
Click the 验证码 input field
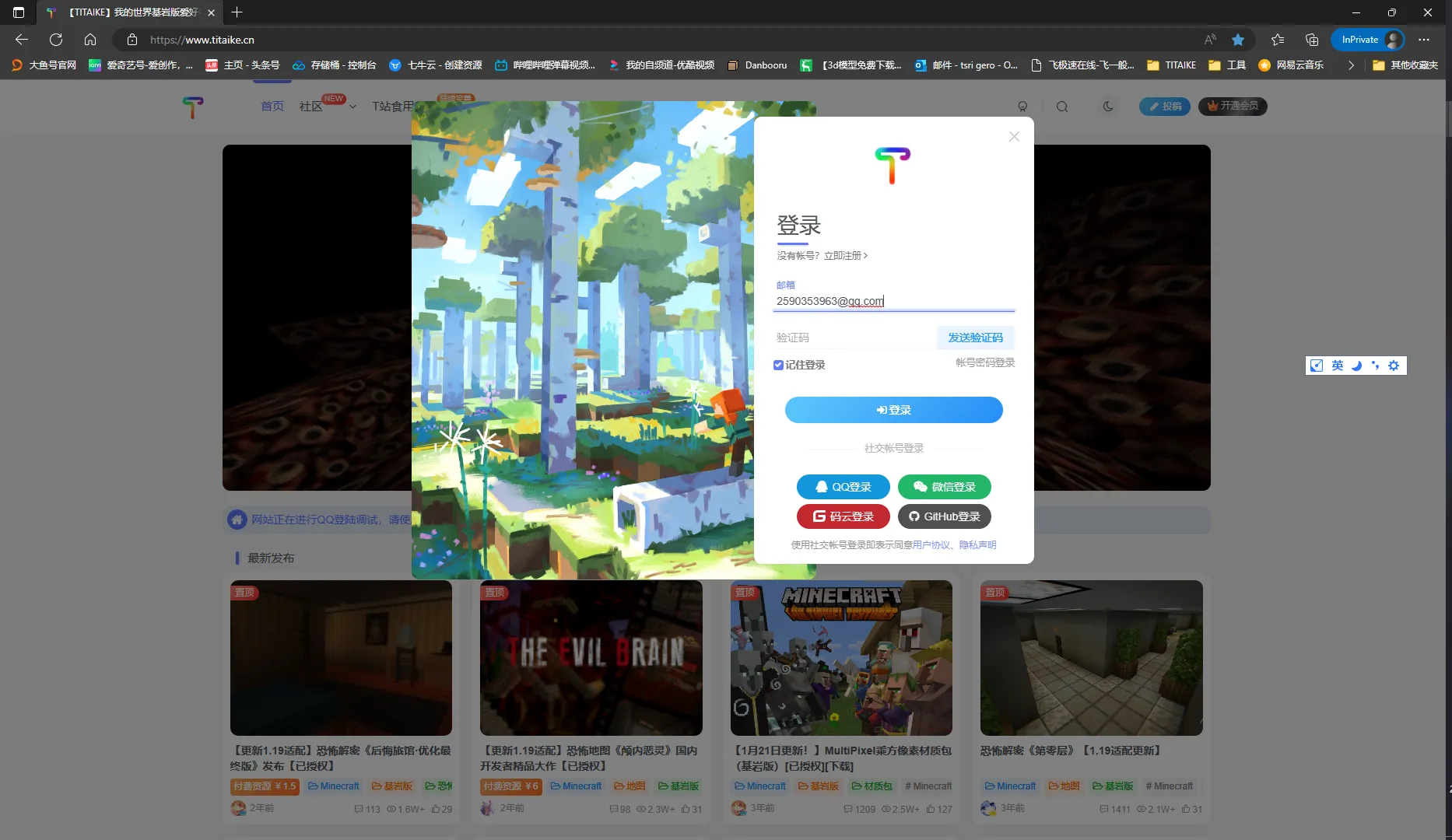tap(854, 338)
